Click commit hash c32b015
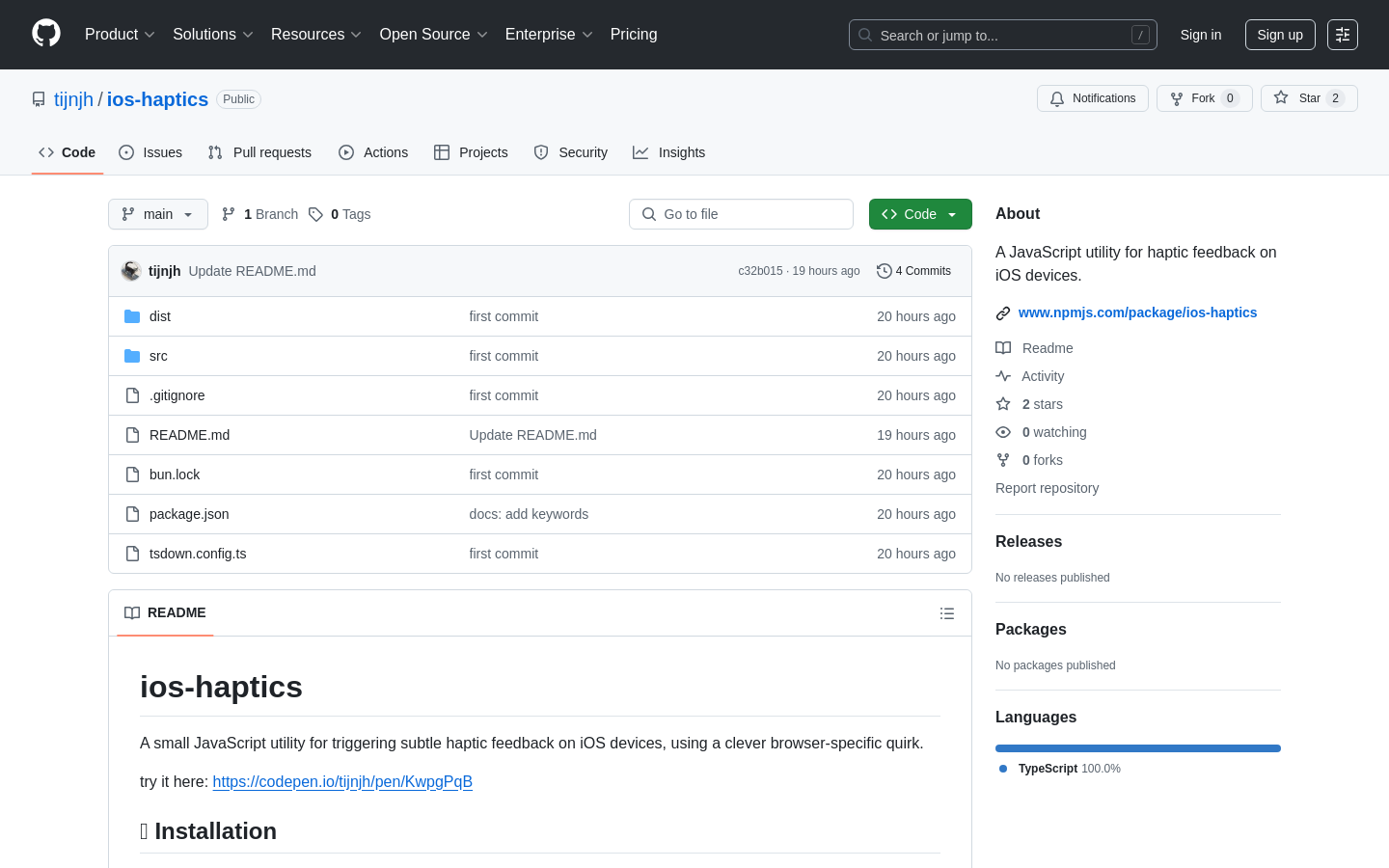The height and width of the screenshot is (868, 1389). coord(760,271)
